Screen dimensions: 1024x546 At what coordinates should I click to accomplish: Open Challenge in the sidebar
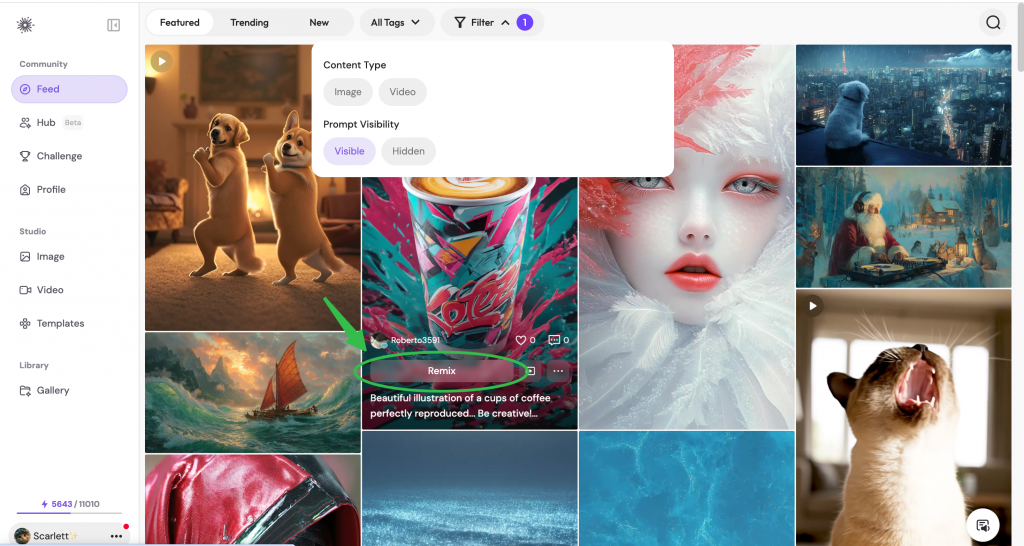pos(59,156)
